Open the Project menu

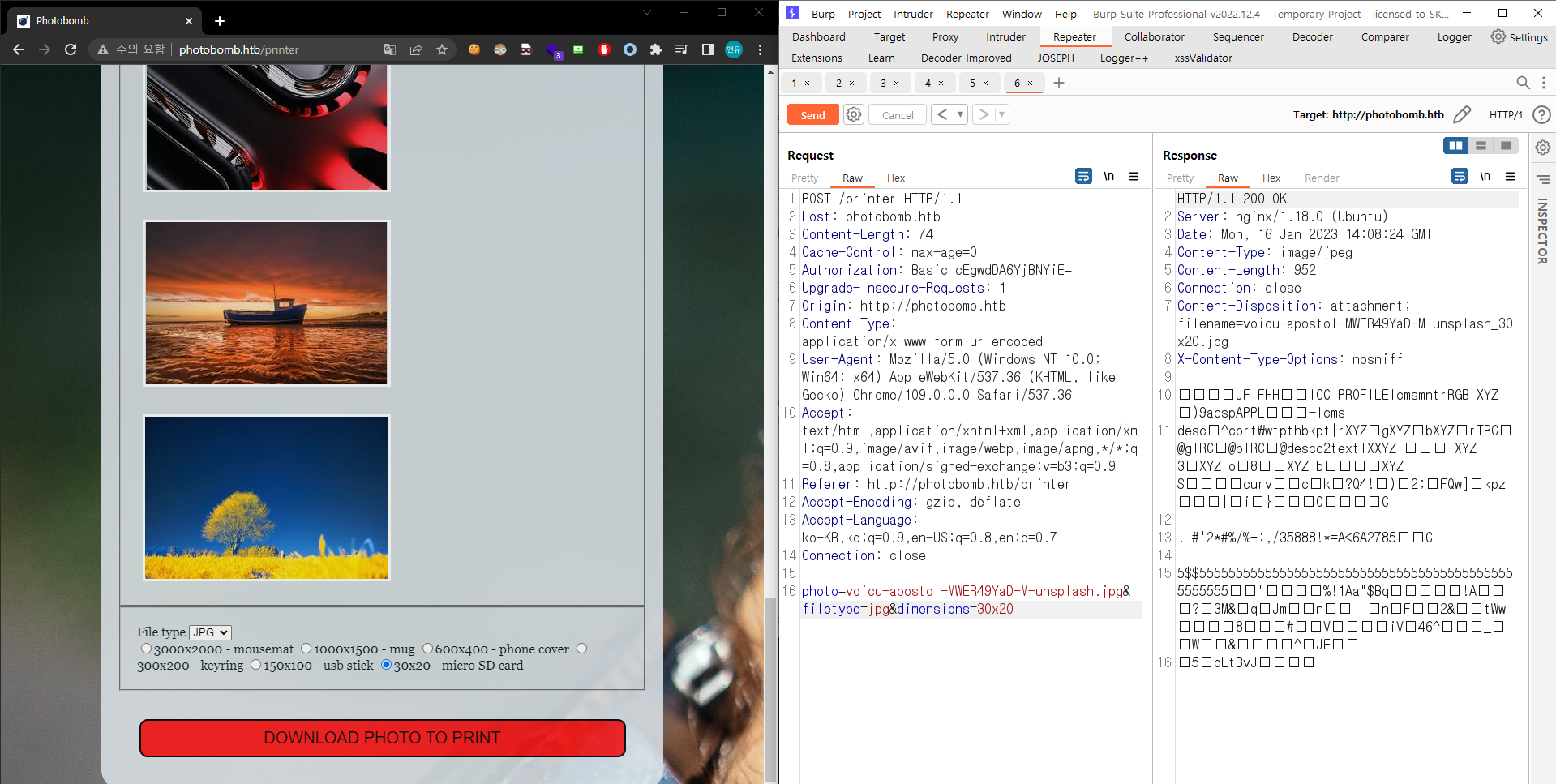[x=864, y=14]
